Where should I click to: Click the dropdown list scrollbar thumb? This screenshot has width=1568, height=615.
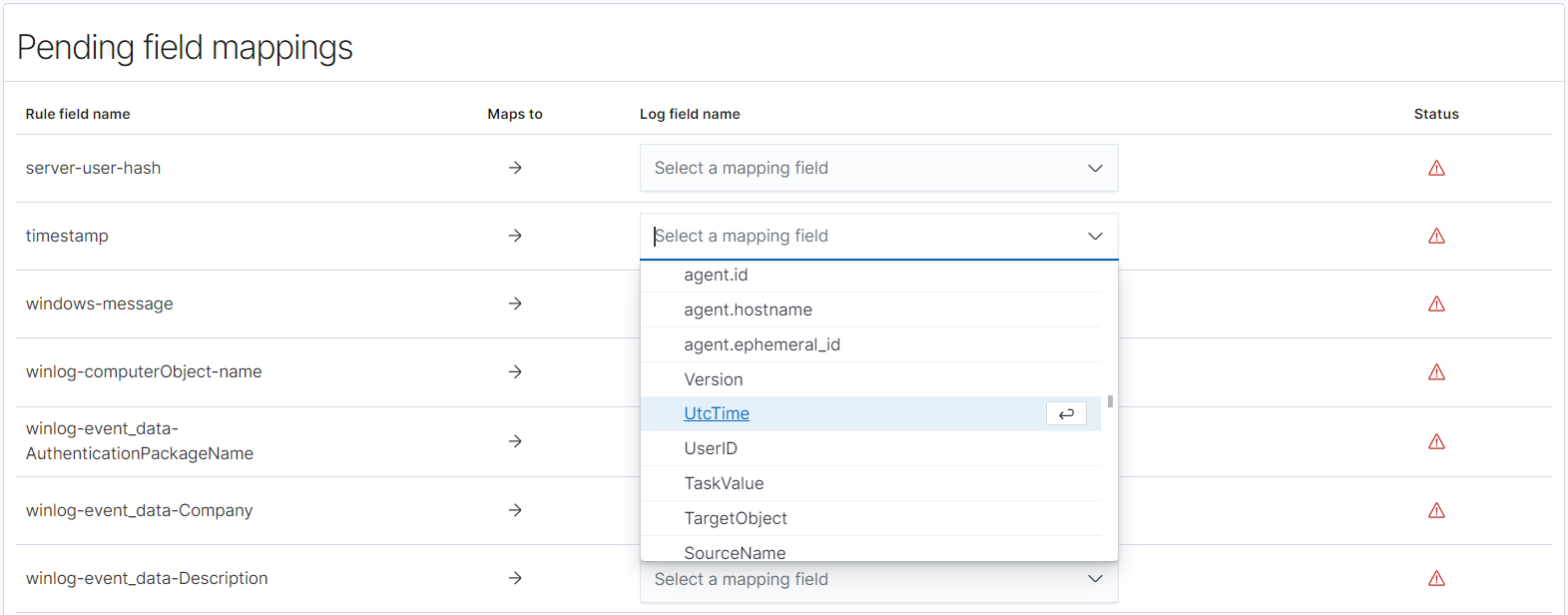[1110, 401]
